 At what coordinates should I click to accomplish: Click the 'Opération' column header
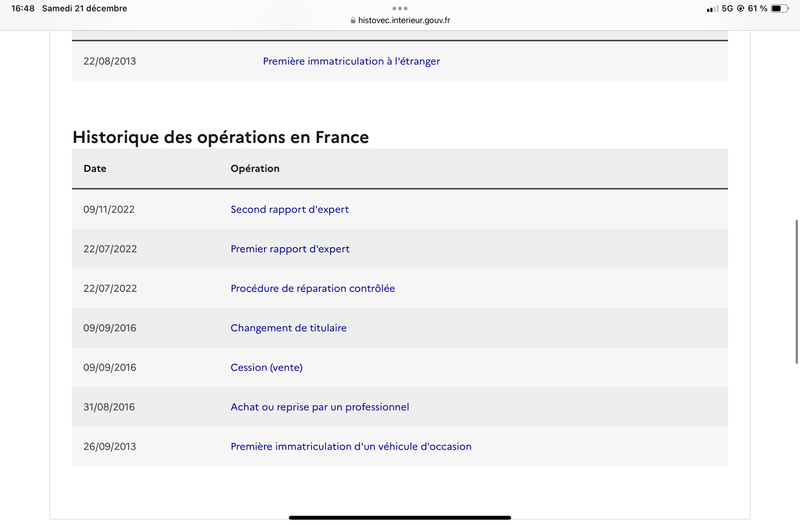point(255,168)
